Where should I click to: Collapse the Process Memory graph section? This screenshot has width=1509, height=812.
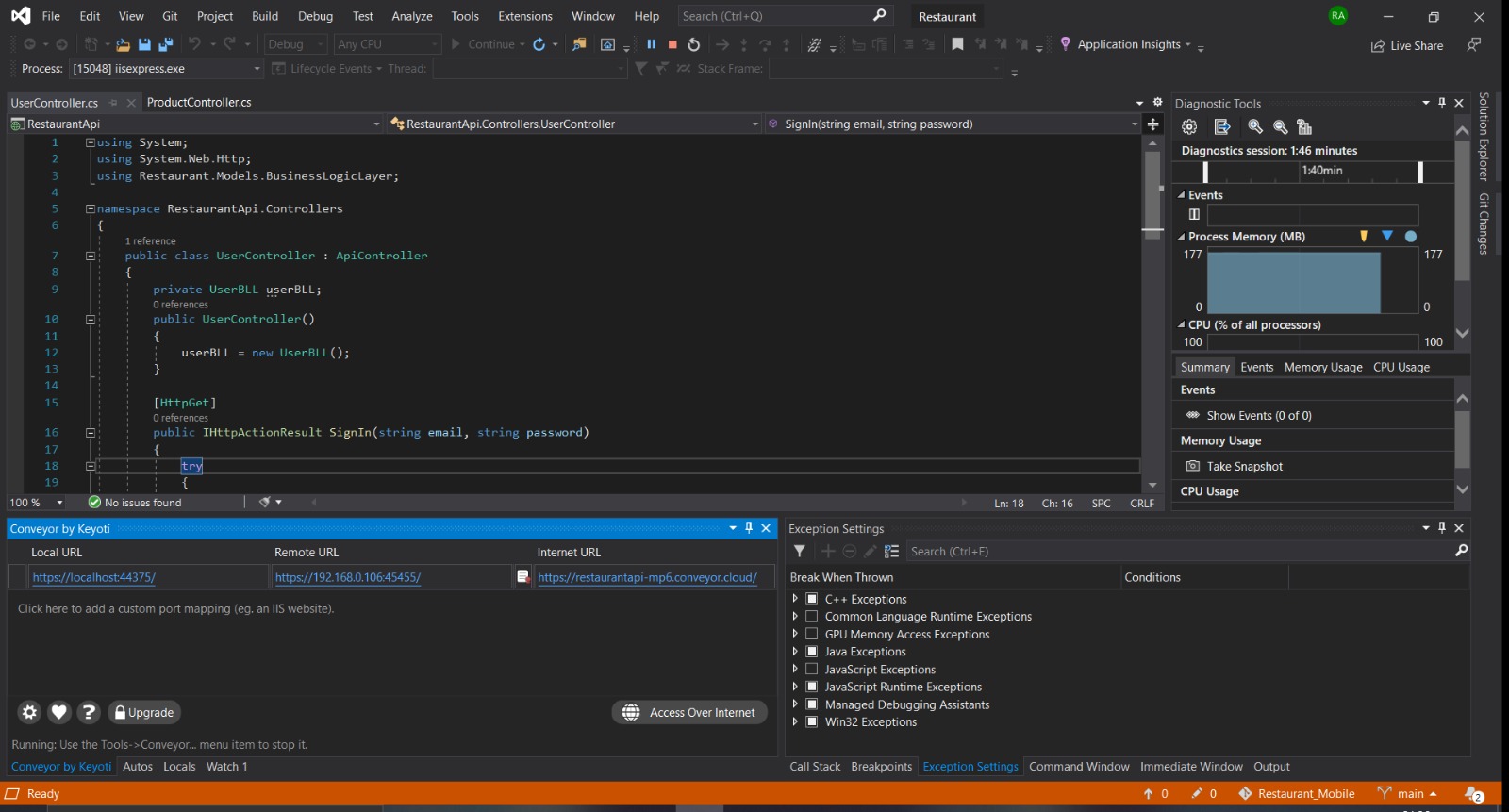pyautogui.click(x=1181, y=237)
